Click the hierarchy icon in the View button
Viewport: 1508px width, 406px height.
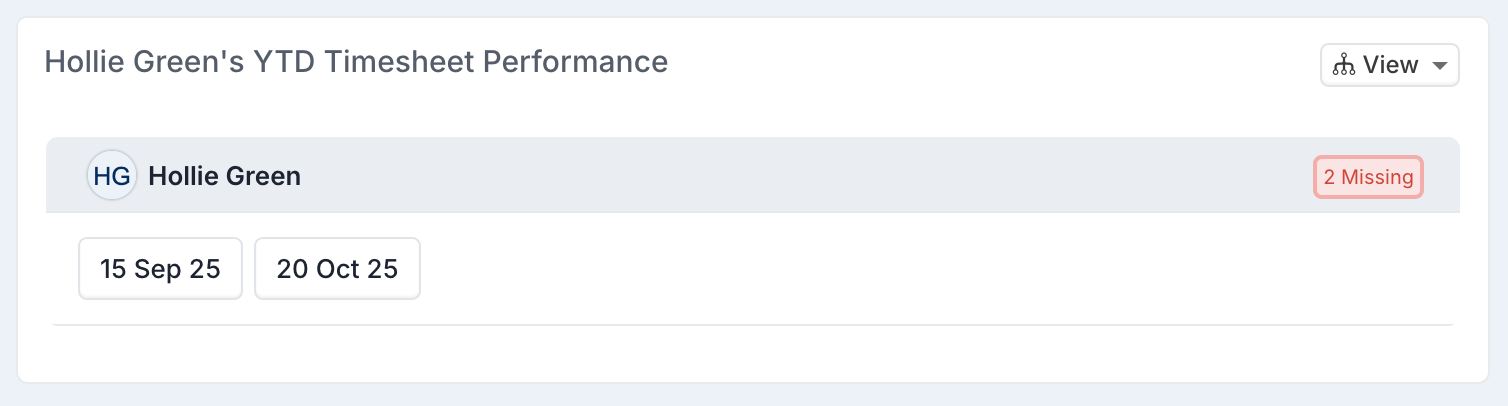[x=1343, y=66]
